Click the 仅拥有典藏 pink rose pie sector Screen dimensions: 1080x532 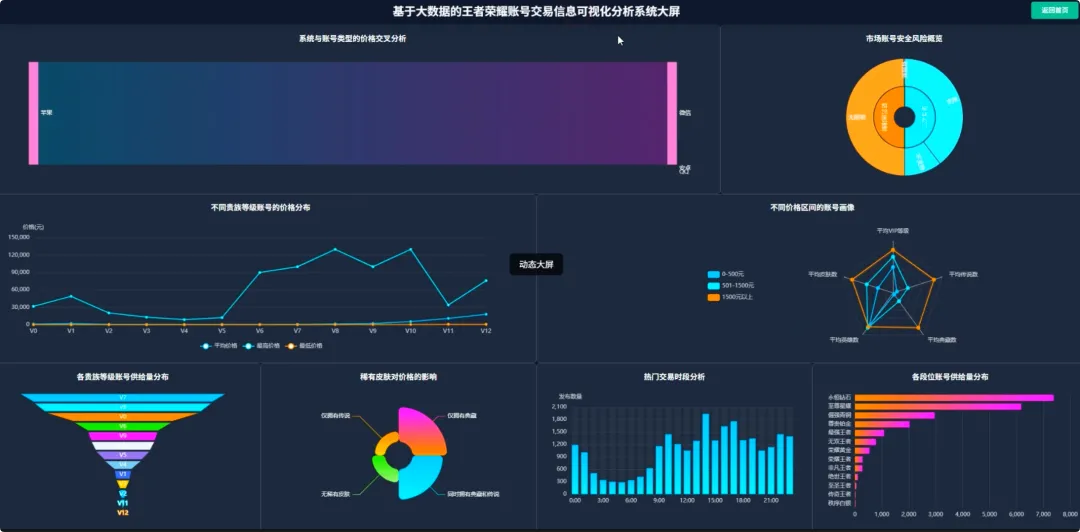coord(420,431)
